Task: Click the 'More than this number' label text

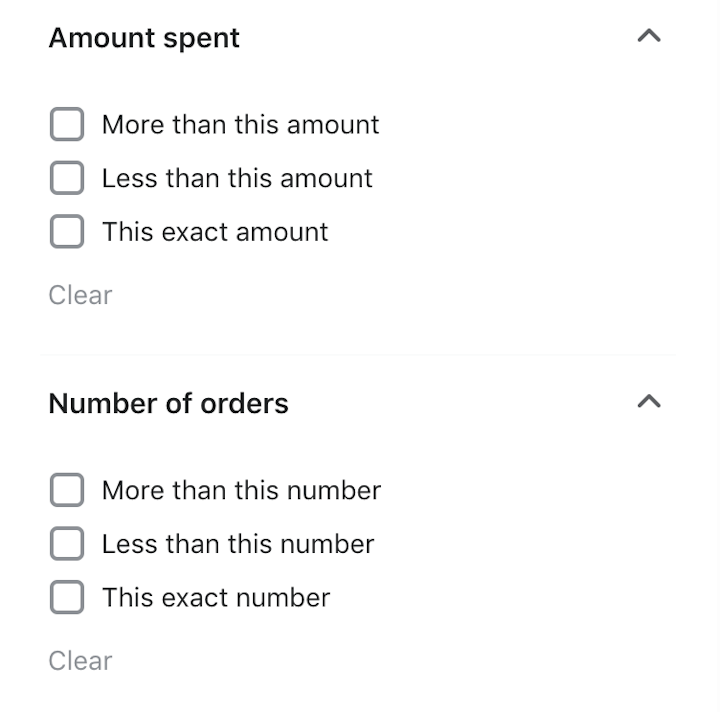Action: 242,490
